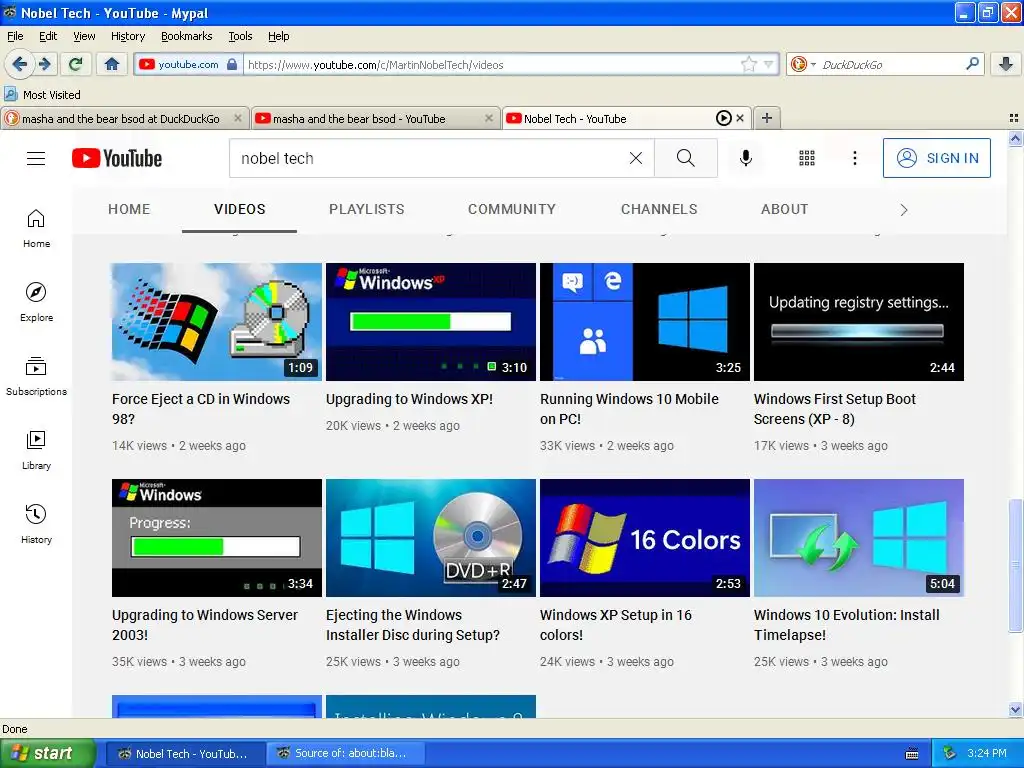Switch to the PLAYLISTS tab
1024x768 pixels.
(366, 209)
